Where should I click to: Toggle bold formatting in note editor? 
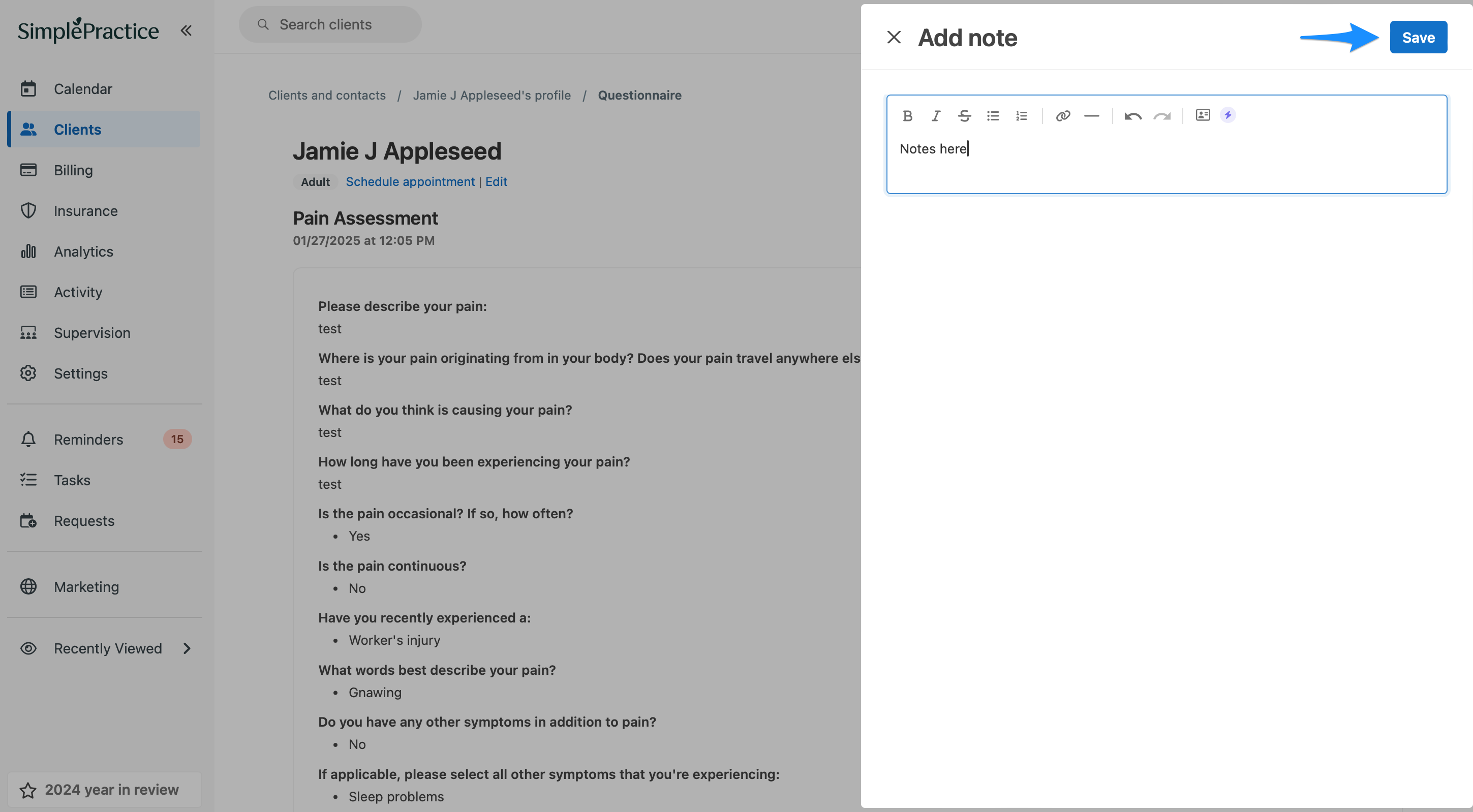coord(907,116)
